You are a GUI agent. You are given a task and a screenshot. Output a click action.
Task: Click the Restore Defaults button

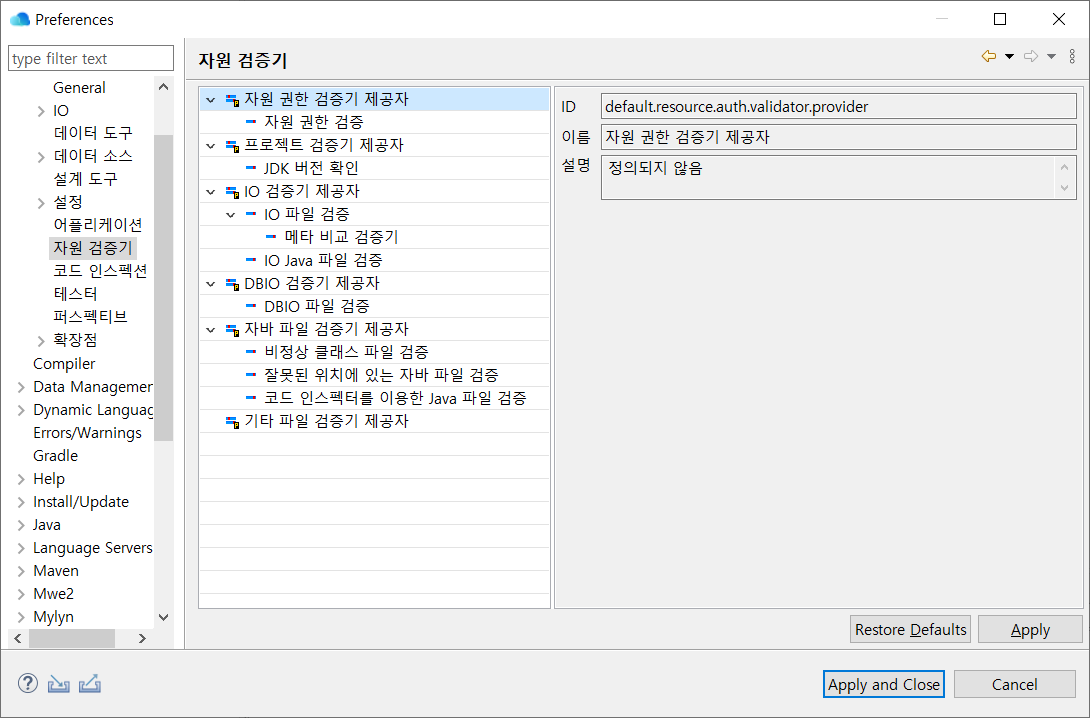(909, 629)
